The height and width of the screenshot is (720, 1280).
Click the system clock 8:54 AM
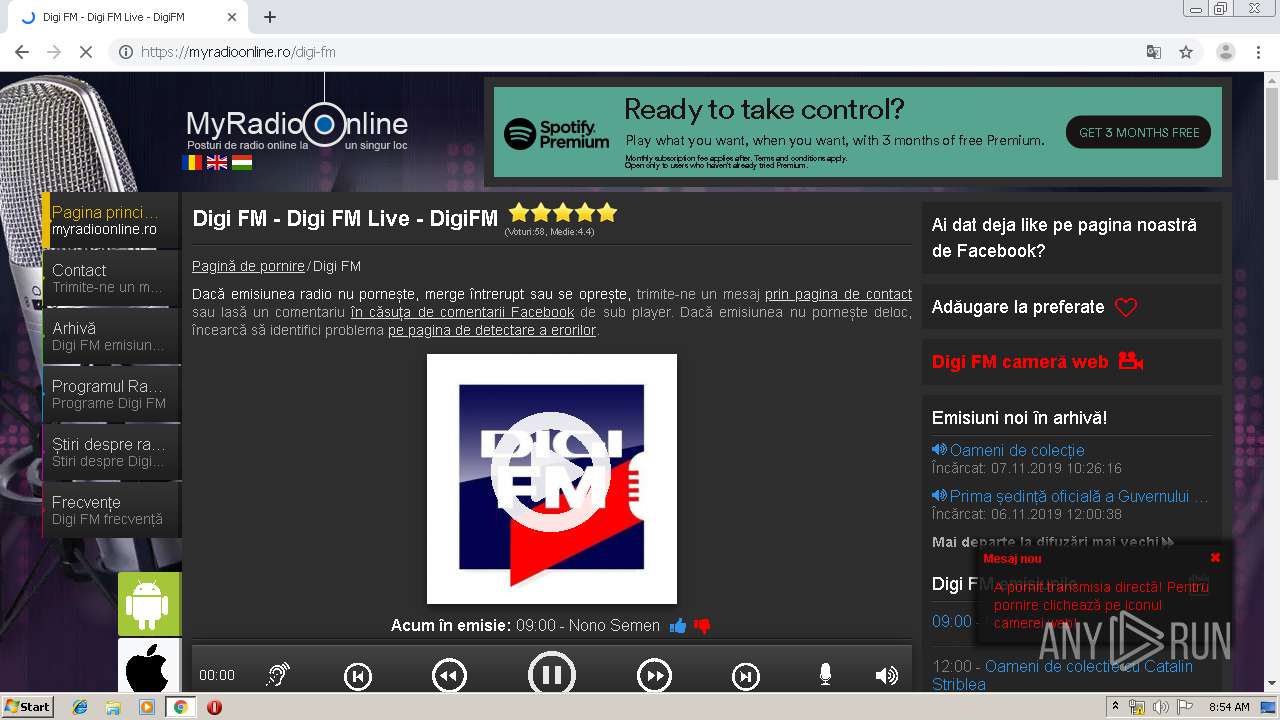(x=1229, y=707)
